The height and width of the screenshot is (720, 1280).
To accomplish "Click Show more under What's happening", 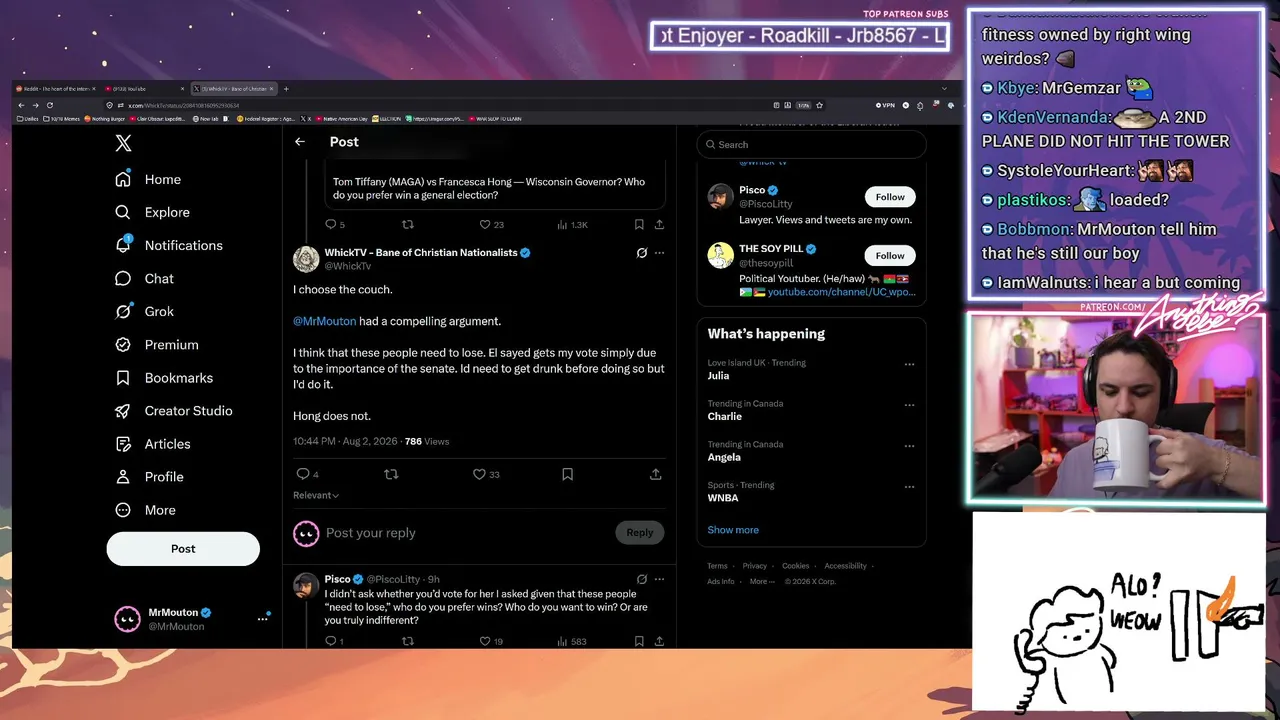I will (733, 530).
